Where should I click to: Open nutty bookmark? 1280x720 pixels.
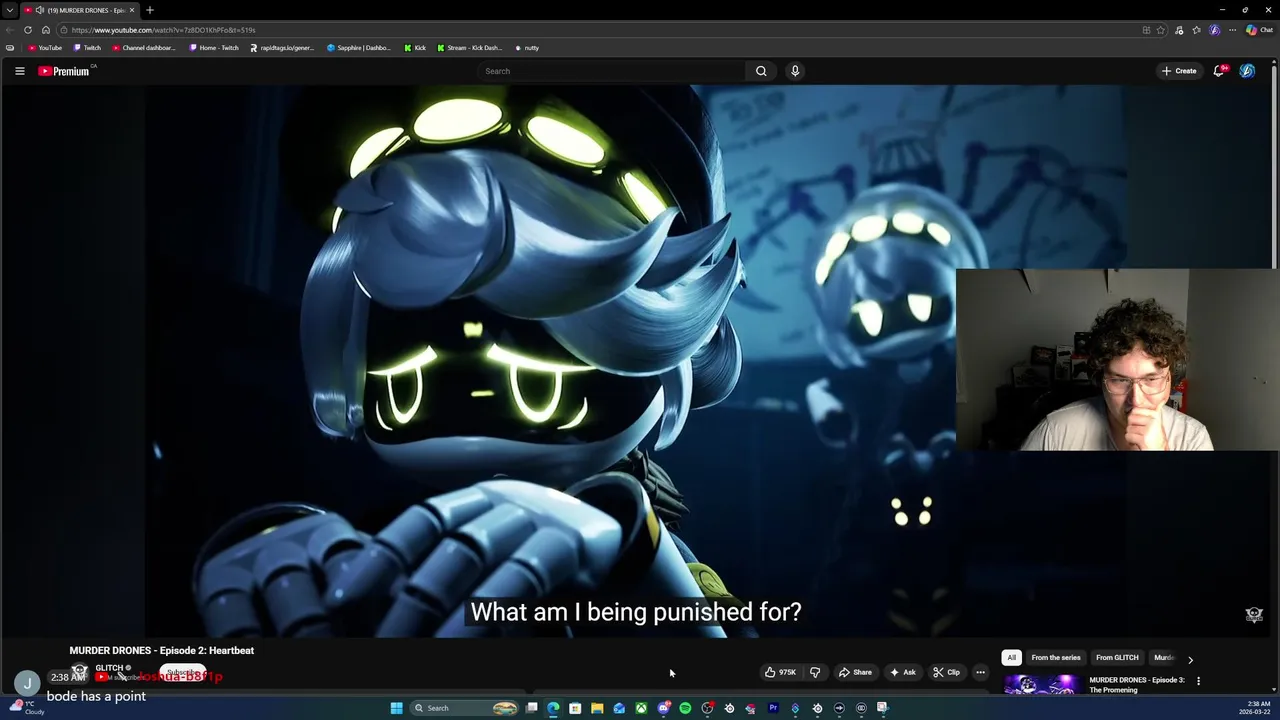tap(527, 48)
